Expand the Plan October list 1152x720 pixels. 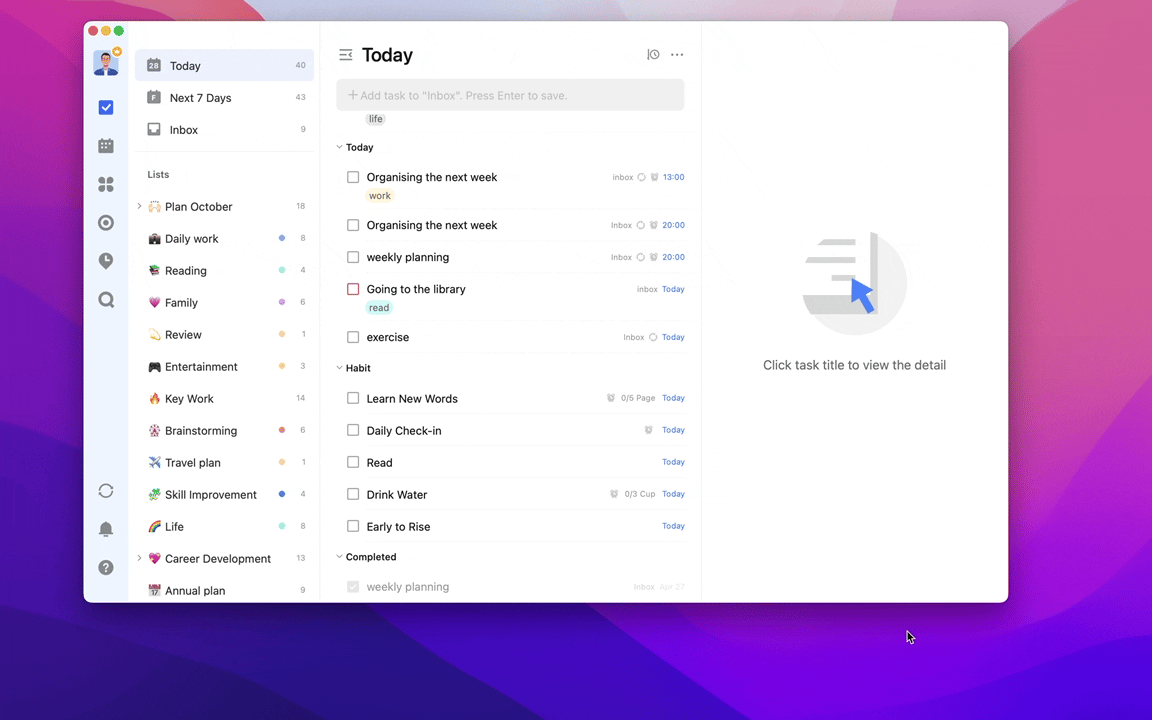click(x=140, y=206)
